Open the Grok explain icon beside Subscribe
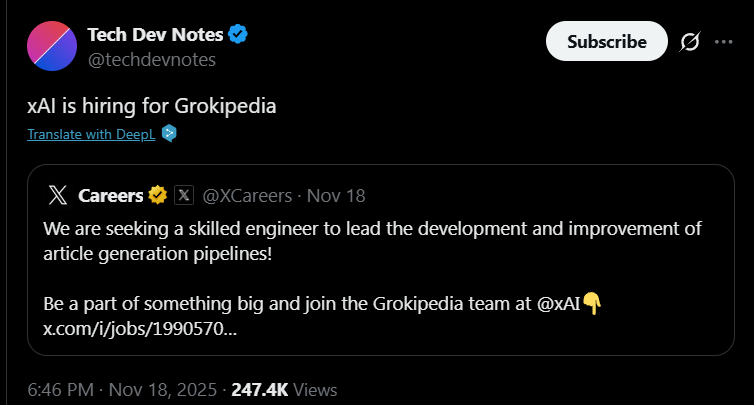The width and height of the screenshot is (754, 405). pos(689,42)
